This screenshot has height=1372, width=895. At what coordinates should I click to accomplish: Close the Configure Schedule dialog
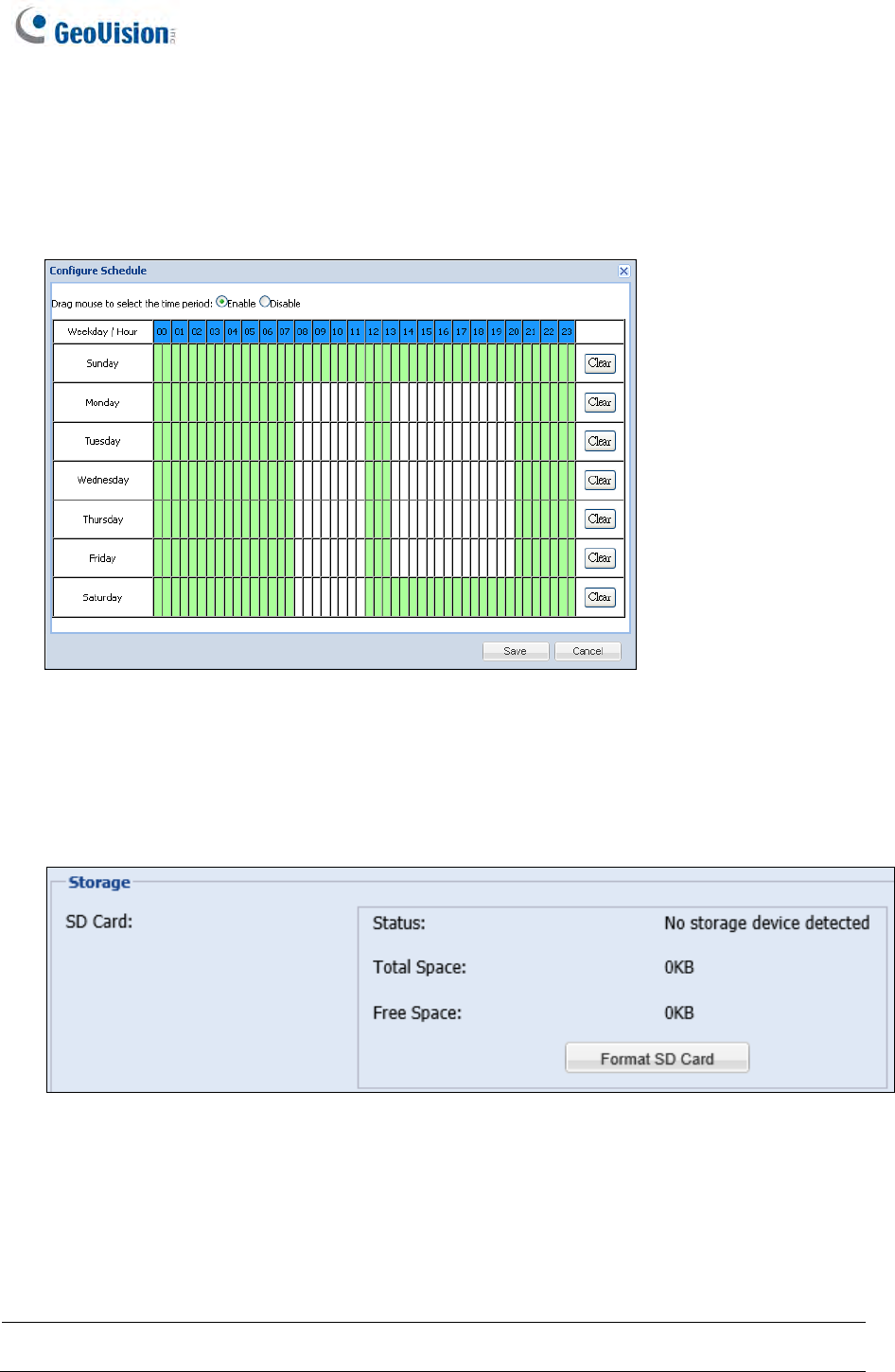(623, 271)
